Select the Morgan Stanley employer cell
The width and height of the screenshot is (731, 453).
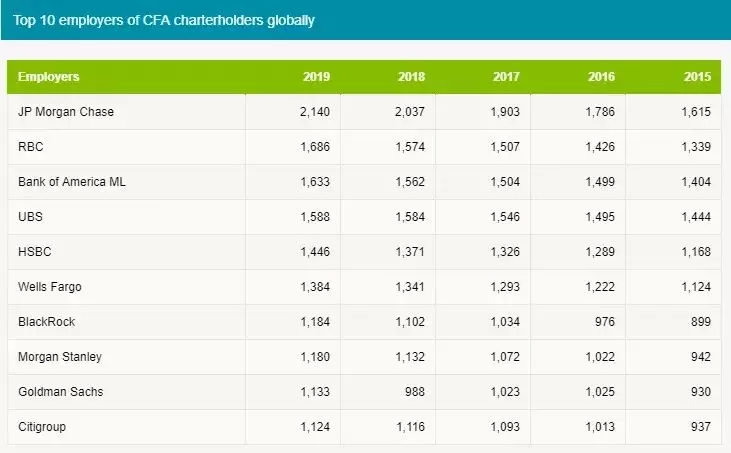(60, 357)
